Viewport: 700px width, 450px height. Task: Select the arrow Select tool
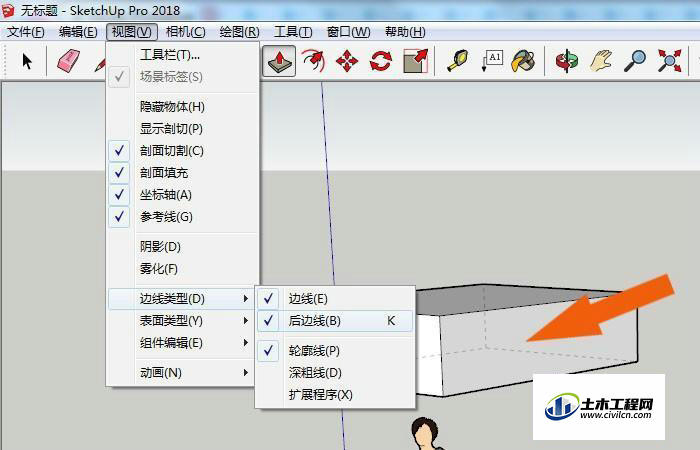coord(28,61)
